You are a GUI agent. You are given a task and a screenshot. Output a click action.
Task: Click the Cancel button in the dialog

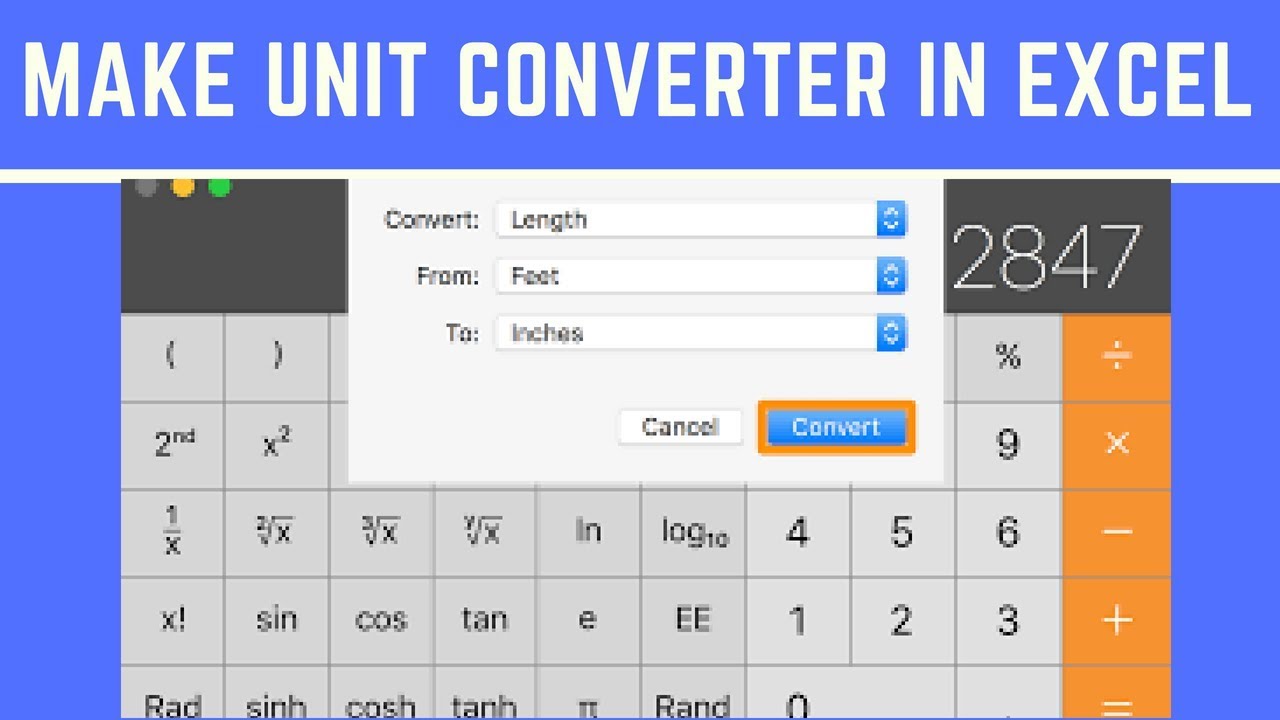tap(680, 427)
